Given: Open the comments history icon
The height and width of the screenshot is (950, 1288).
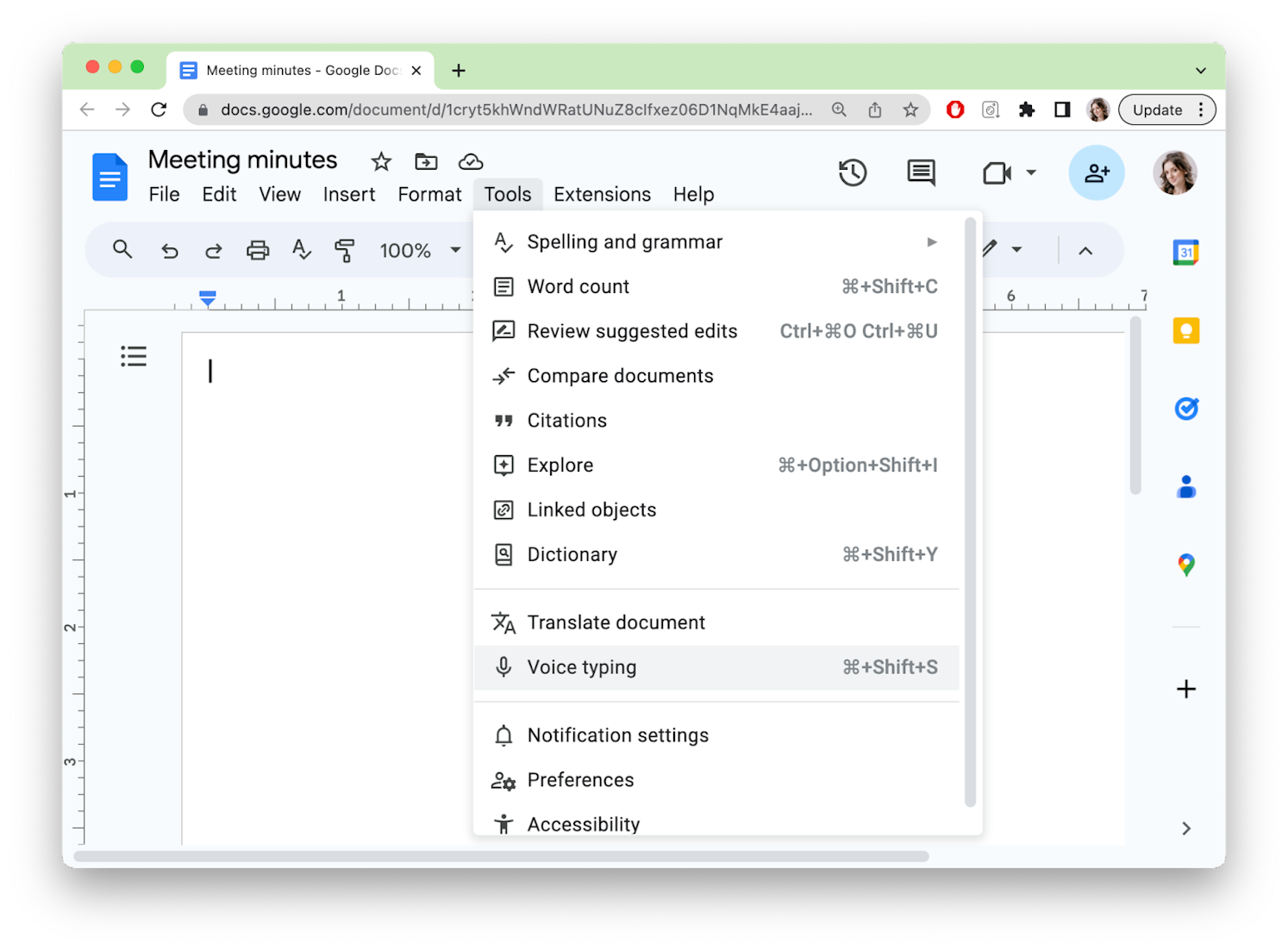Looking at the screenshot, I should 922,172.
